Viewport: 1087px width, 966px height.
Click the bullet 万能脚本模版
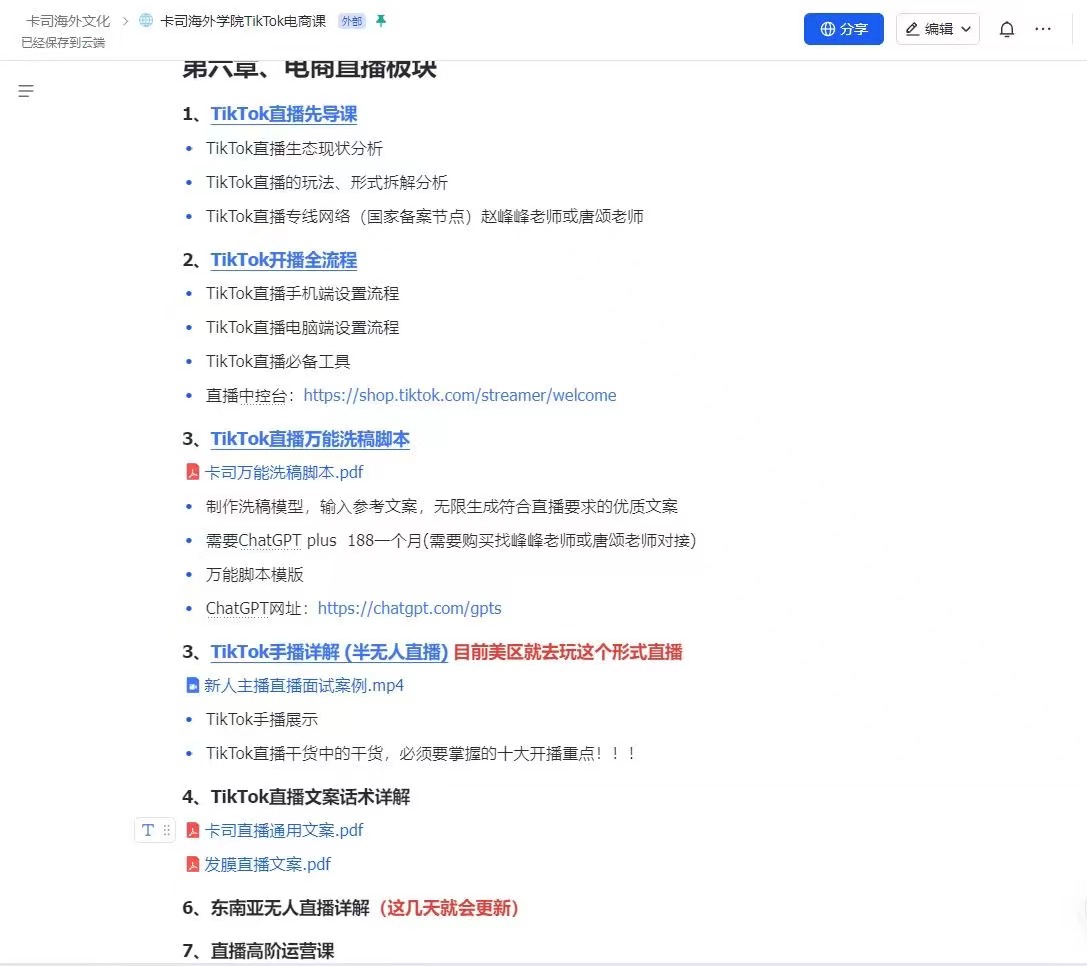click(254, 574)
